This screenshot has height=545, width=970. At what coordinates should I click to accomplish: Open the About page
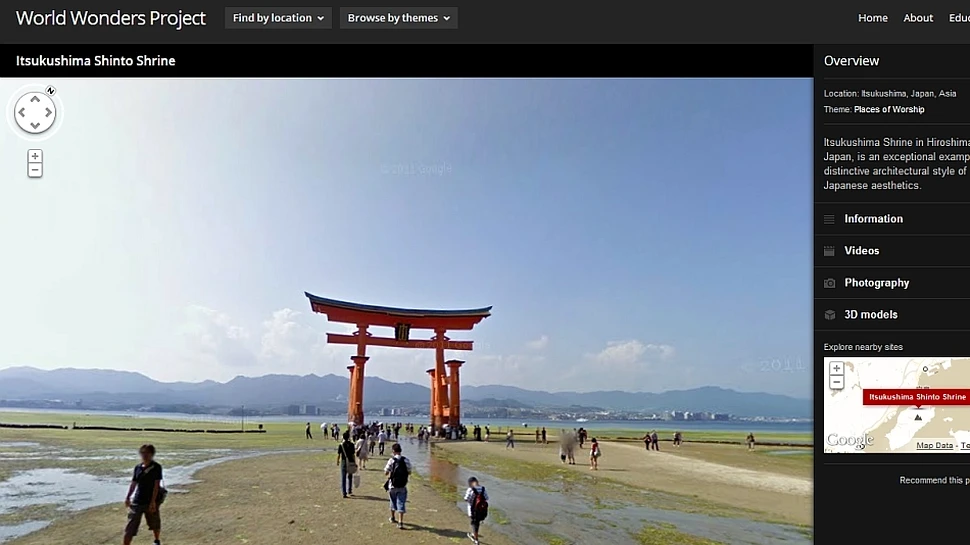click(918, 18)
